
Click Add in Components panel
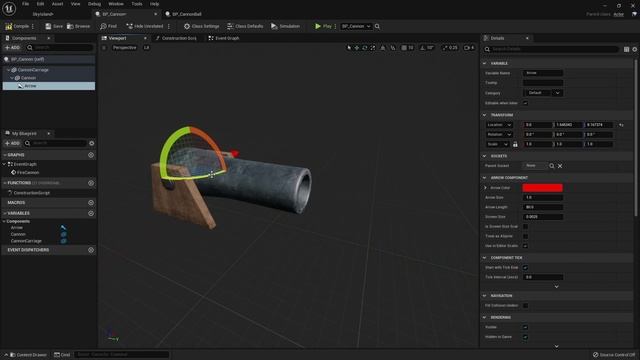12,48
